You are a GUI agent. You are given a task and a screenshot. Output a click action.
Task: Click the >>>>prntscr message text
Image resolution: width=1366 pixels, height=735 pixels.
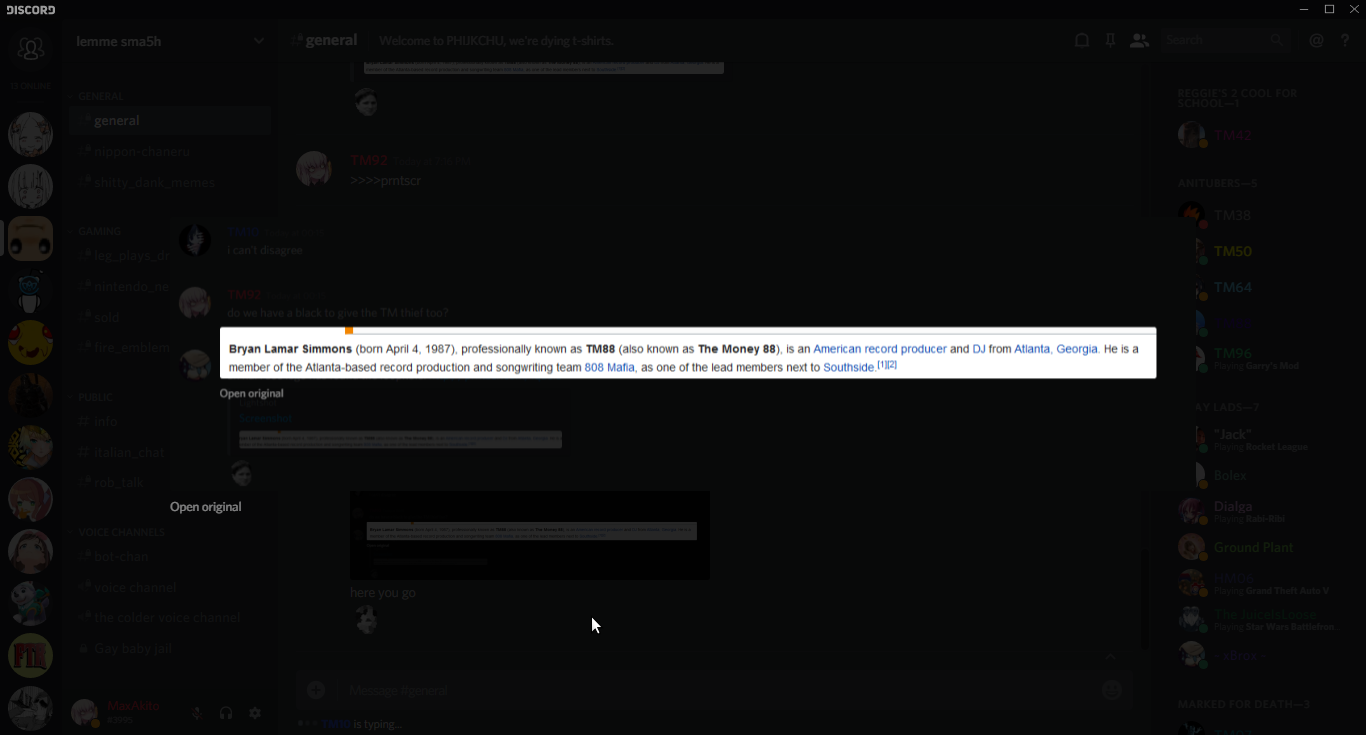tap(385, 181)
